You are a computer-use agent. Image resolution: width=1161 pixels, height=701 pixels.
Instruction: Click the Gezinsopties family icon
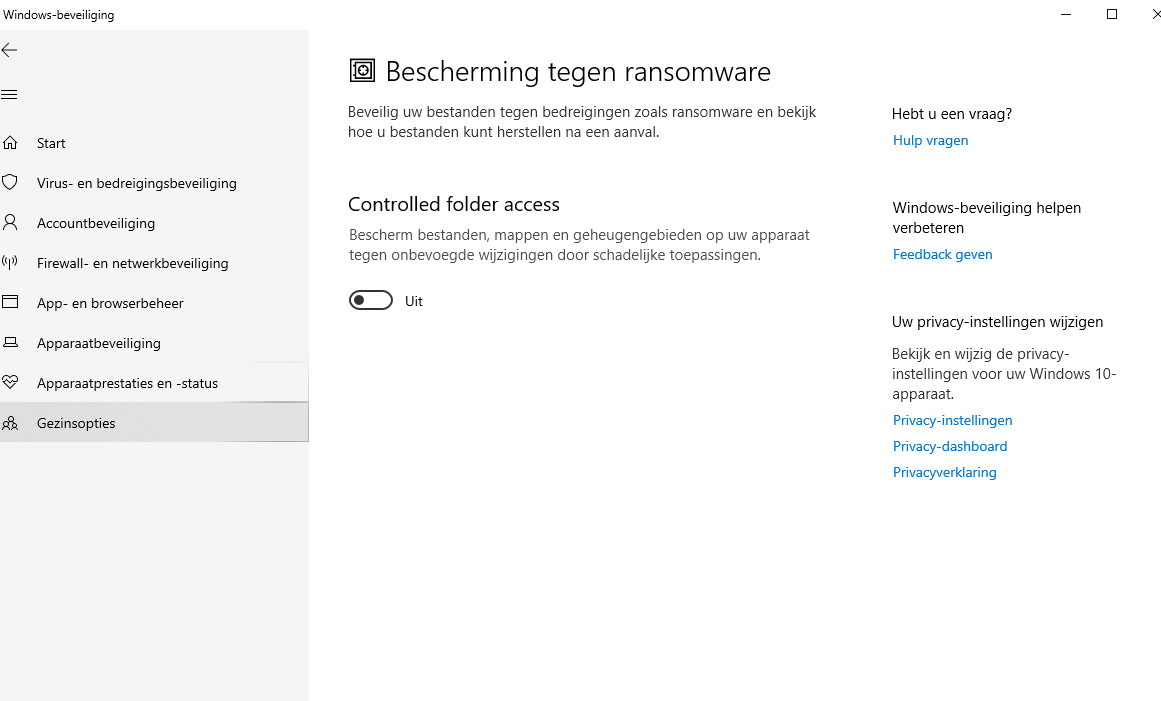[x=10, y=423]
